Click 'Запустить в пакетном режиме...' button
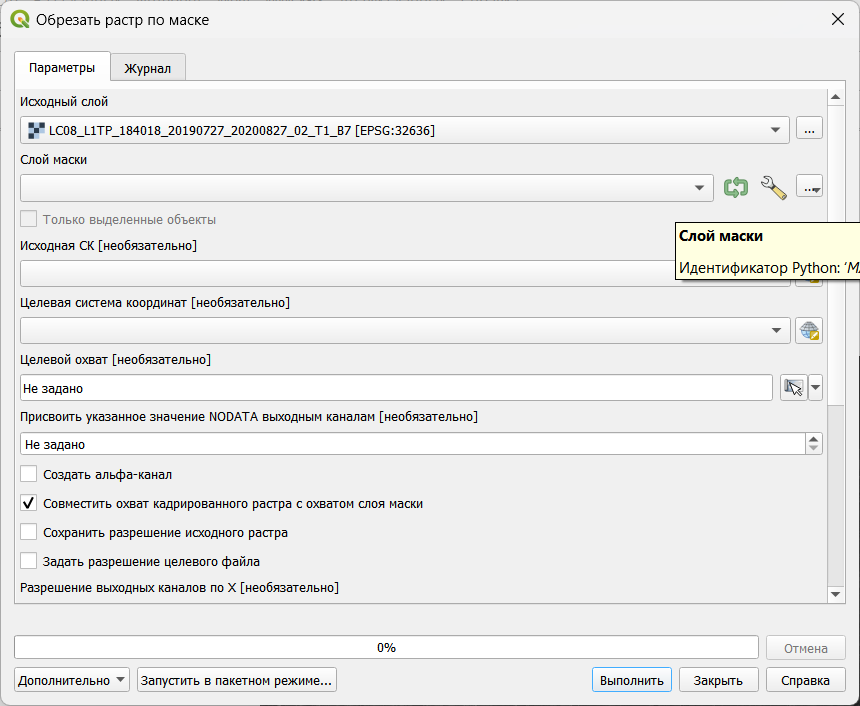 [237, 680]
